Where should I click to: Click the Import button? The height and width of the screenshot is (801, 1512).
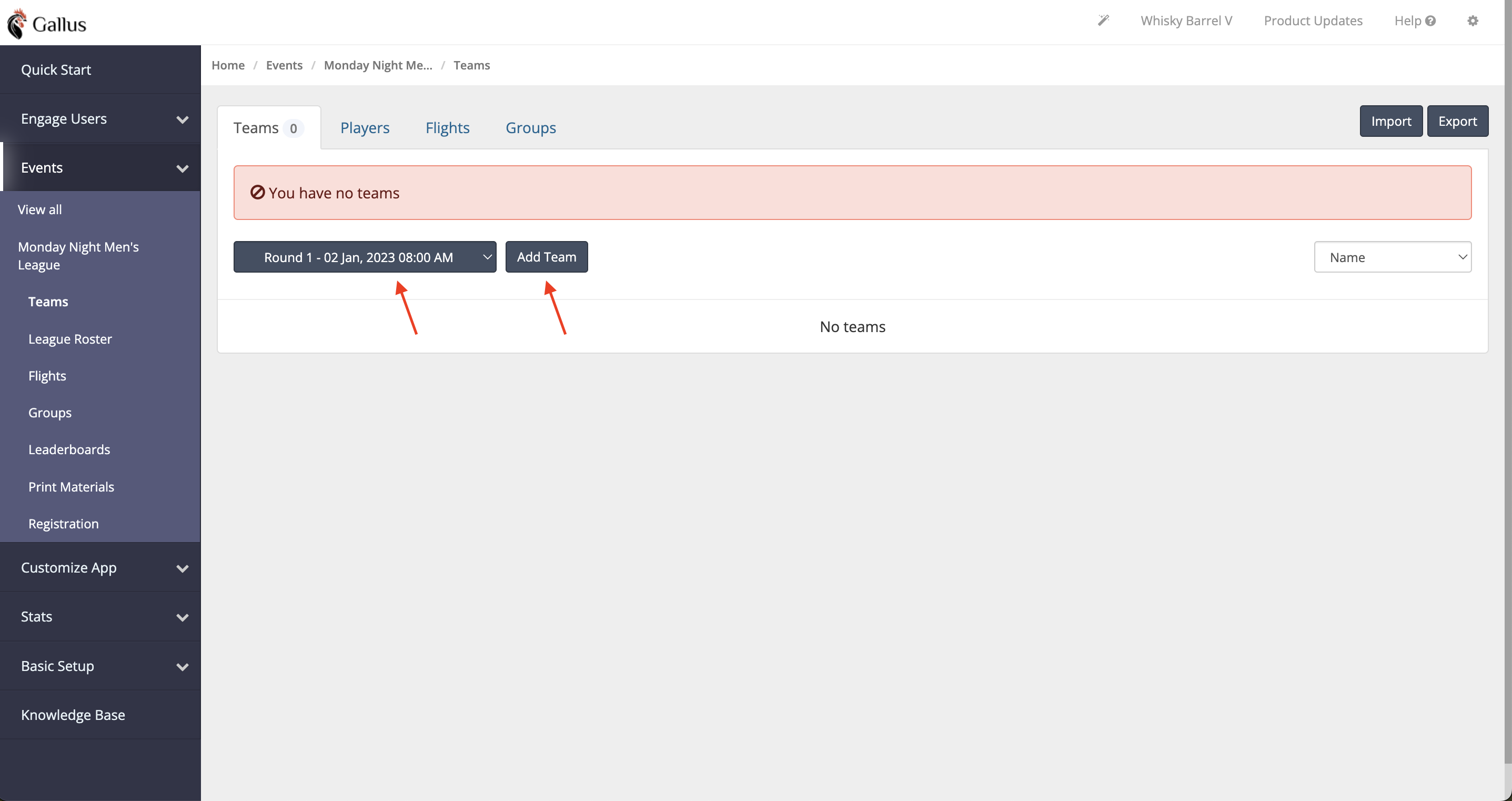pos(1391,121)
